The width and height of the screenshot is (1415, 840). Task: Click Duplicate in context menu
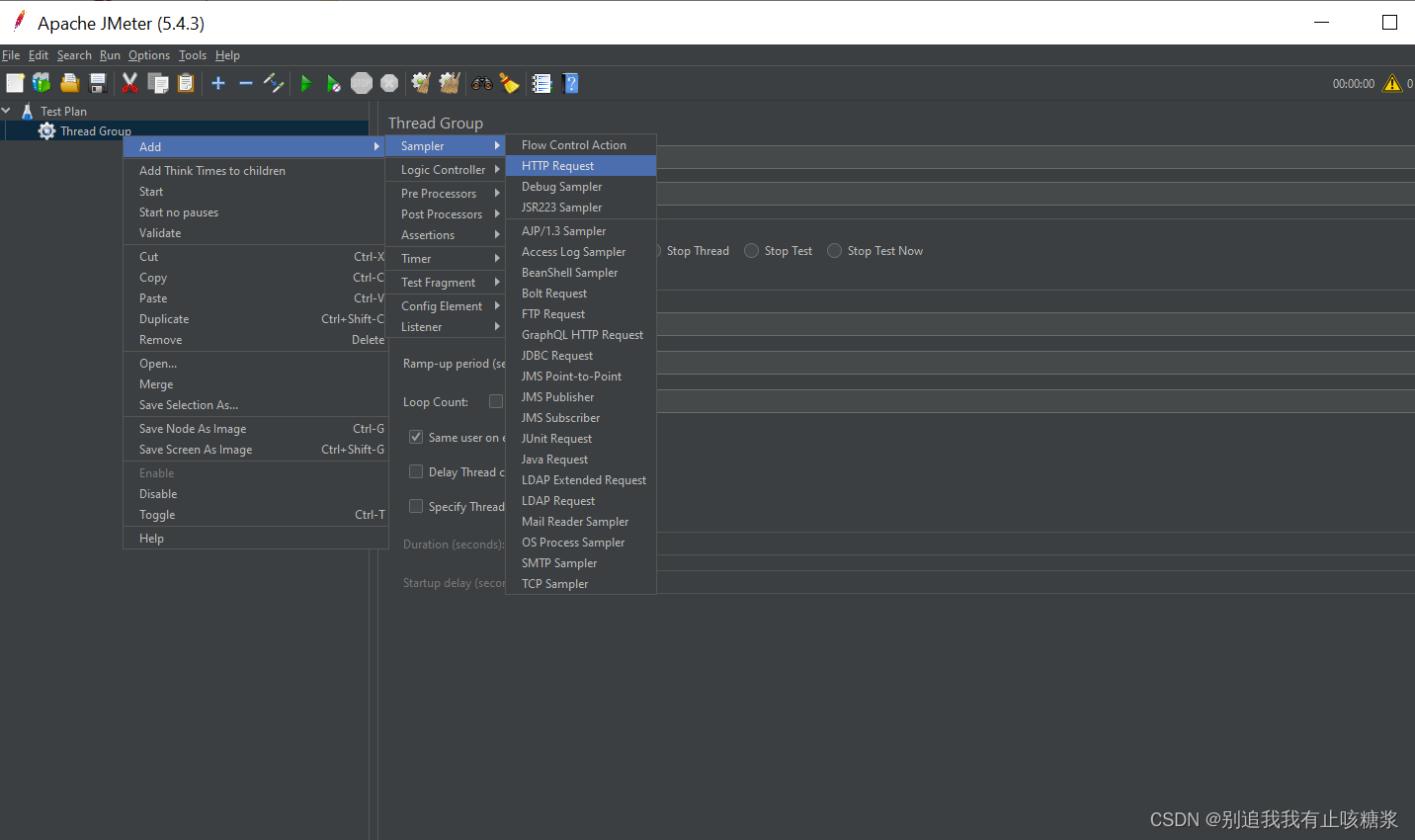[255, 318]
